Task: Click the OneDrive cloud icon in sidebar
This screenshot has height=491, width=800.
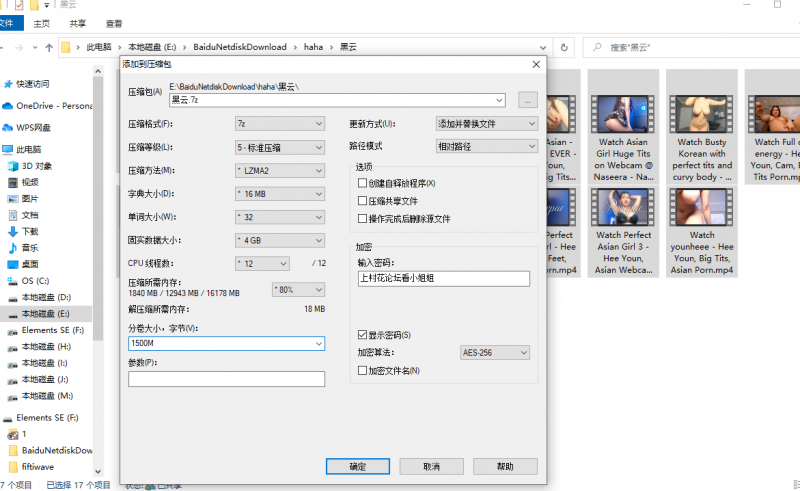Action: point(9,106)
